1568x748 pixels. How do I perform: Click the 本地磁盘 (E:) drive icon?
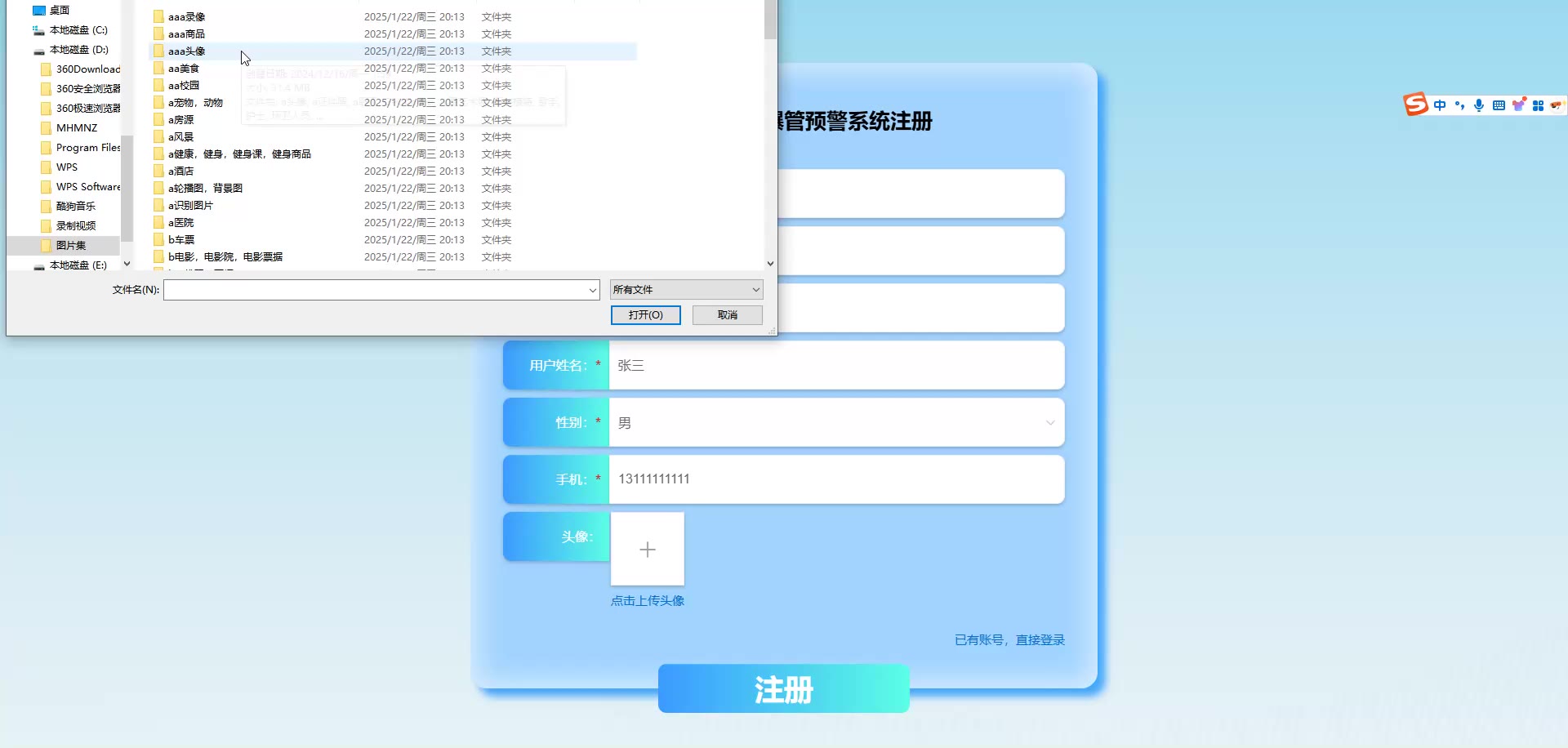pyautogui.click(x=38, y=265)
